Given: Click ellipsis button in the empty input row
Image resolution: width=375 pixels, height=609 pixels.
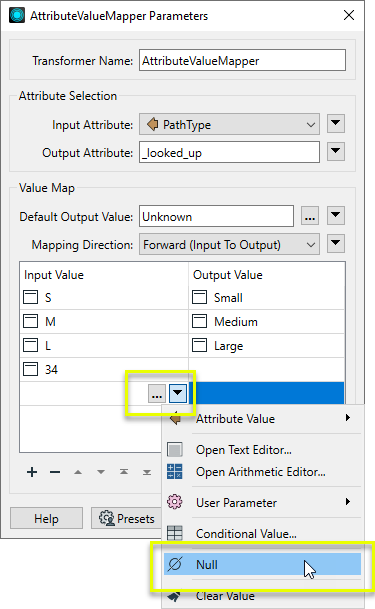Looking at the screenshot, I should point(157,393).
